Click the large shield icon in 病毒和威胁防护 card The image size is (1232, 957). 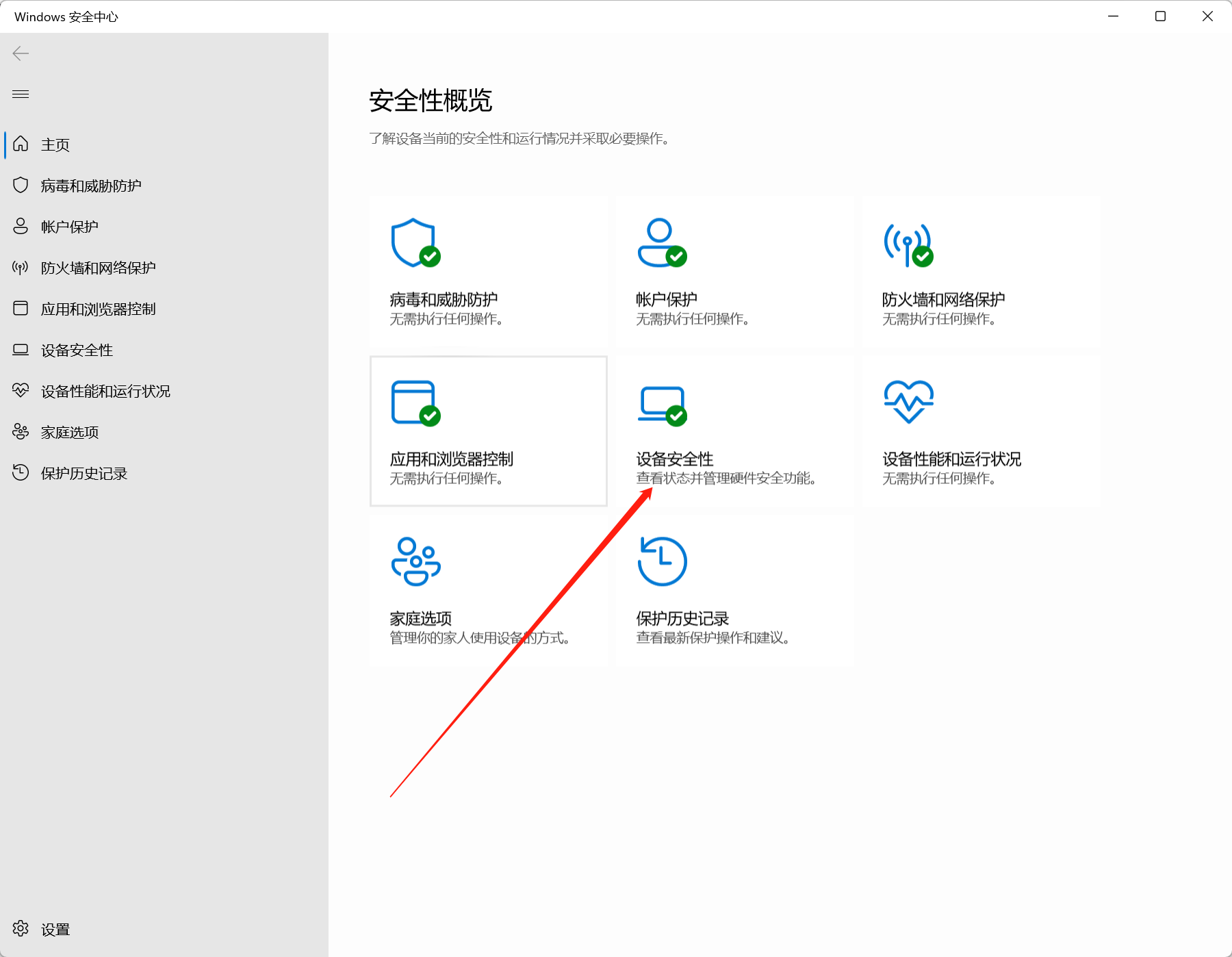415,243
